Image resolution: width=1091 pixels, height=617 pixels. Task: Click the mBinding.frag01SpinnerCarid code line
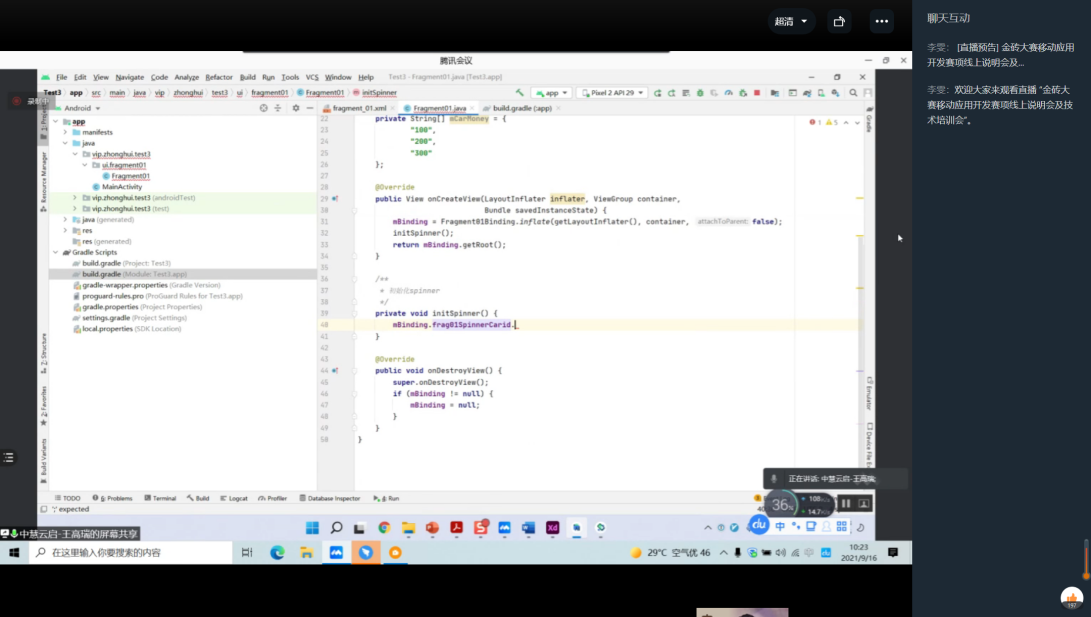coord(454,325)
